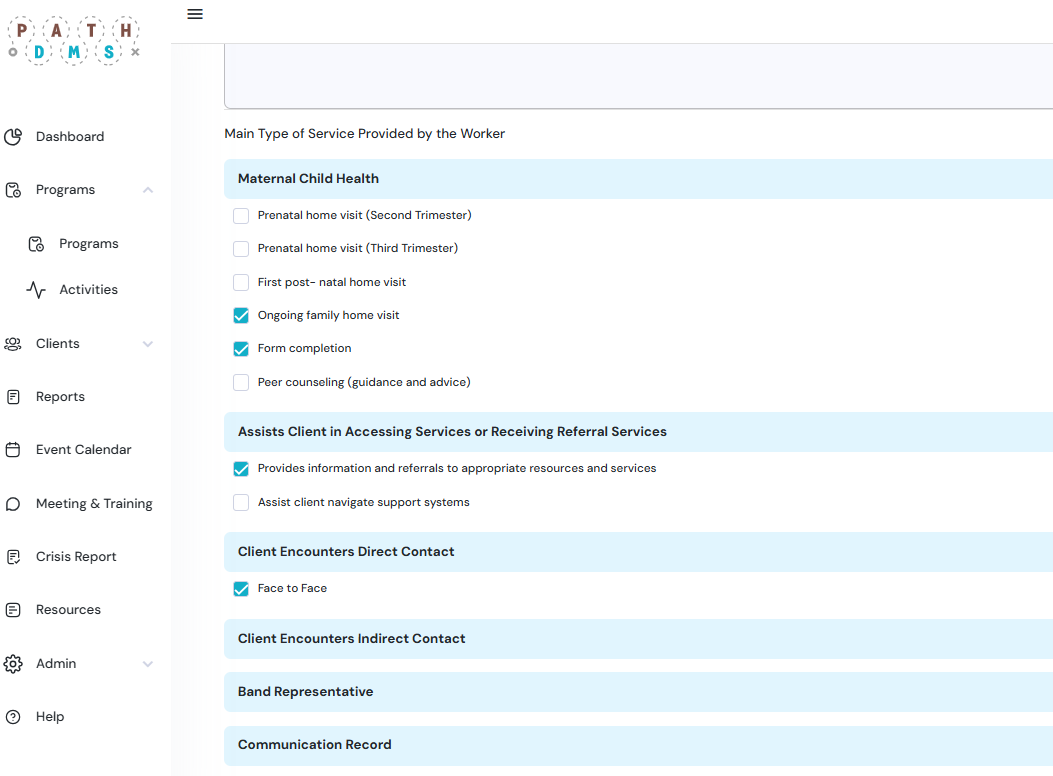Image resolution: width=1053 pixels, height=776 pixels.
Task: Click the Admin gear icon
Action: point(13,664)
